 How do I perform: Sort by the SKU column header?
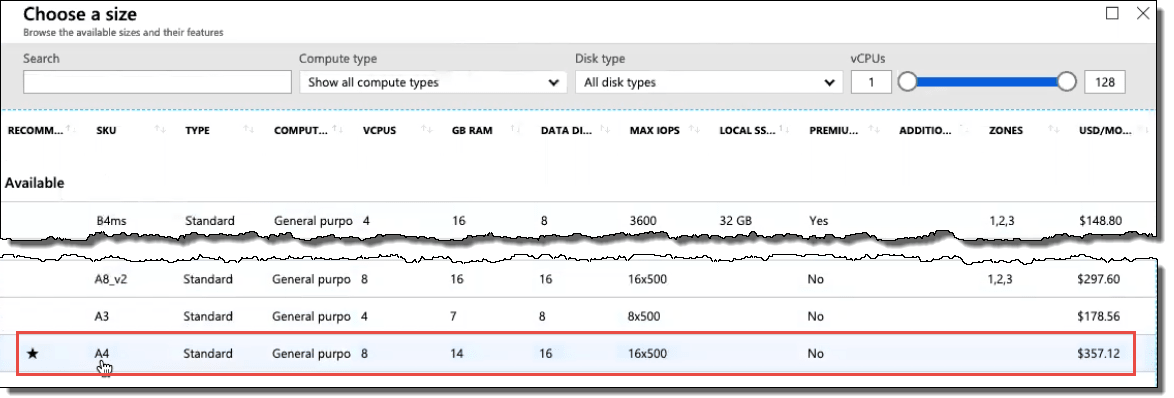(106, 130)
